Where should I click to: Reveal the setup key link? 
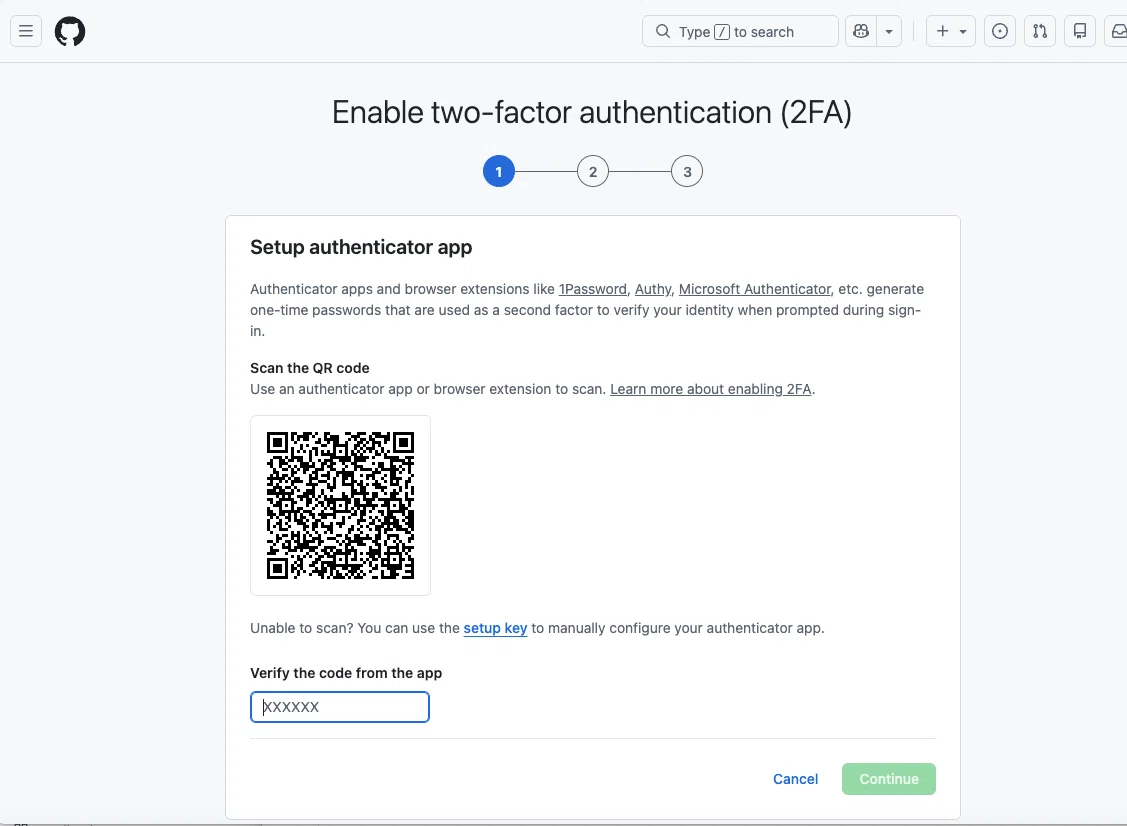pos(495,628)
